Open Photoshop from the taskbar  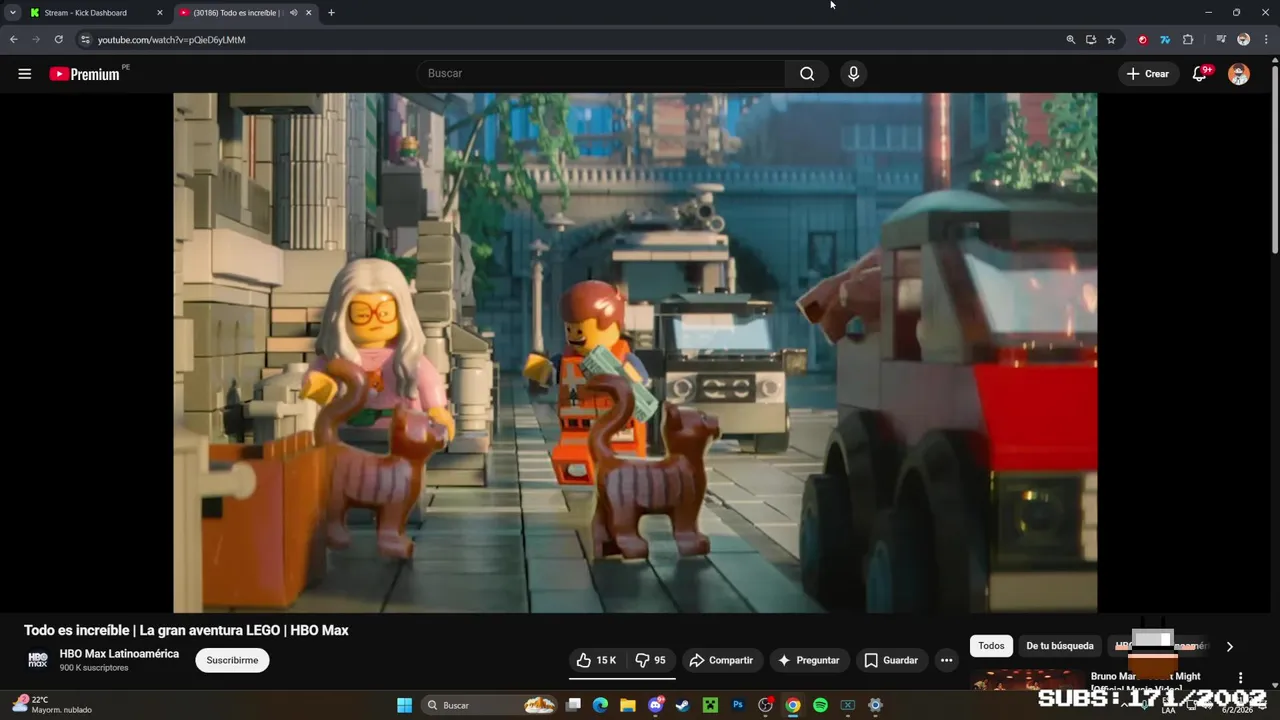pyautogui.click(x=738, y=705)
